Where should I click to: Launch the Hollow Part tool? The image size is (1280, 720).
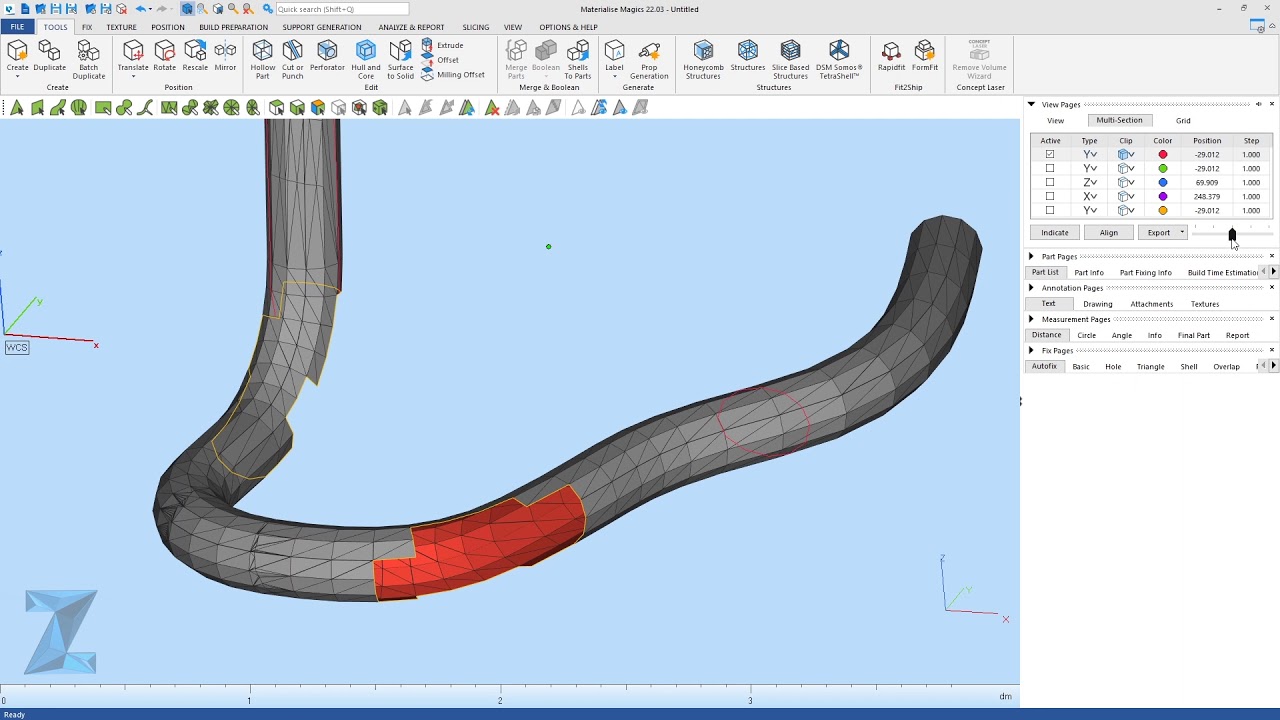coord(262,60)
